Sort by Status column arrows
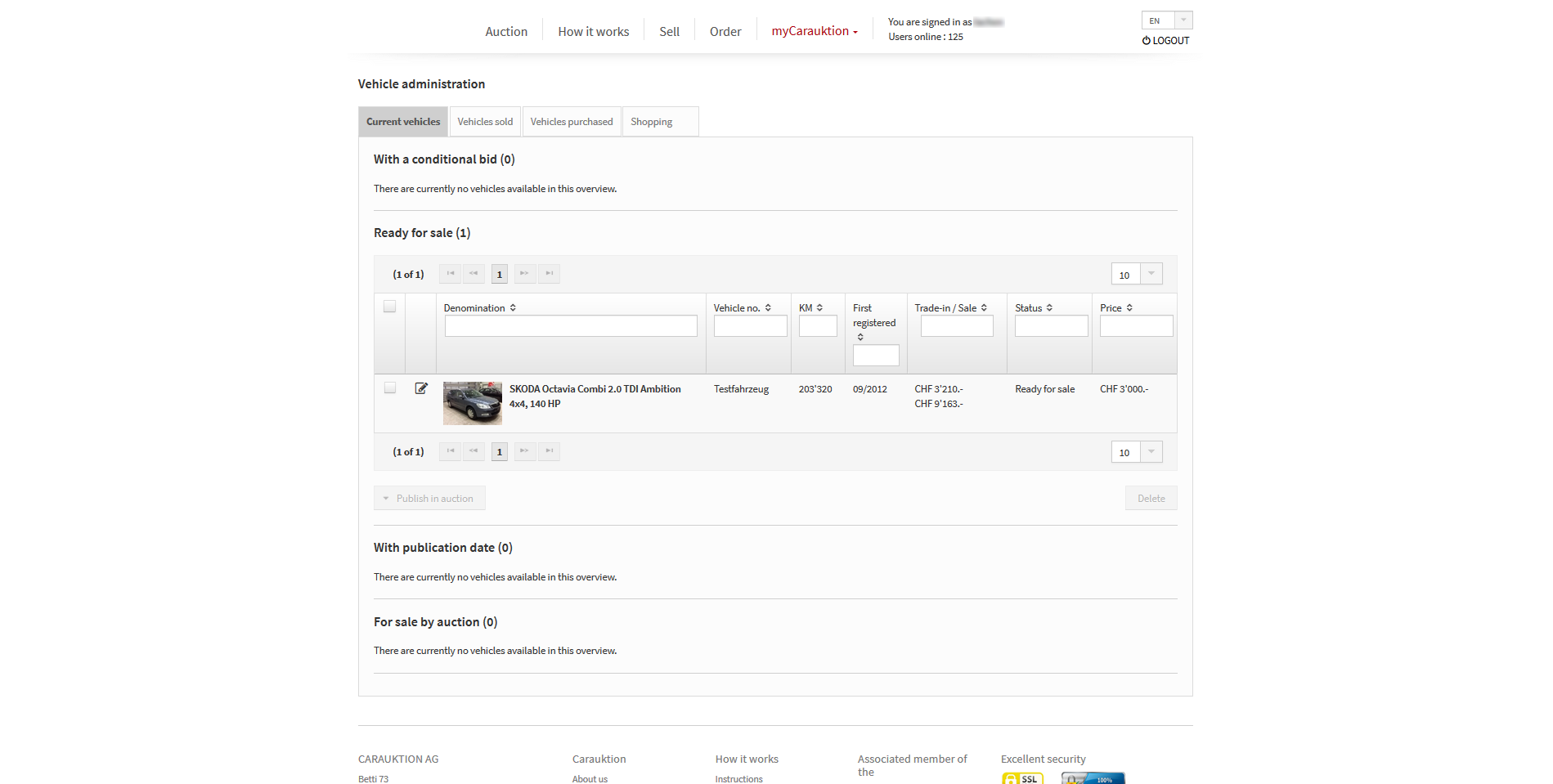Viewport: 1553px width, 784px height. tap(1049, 308)
